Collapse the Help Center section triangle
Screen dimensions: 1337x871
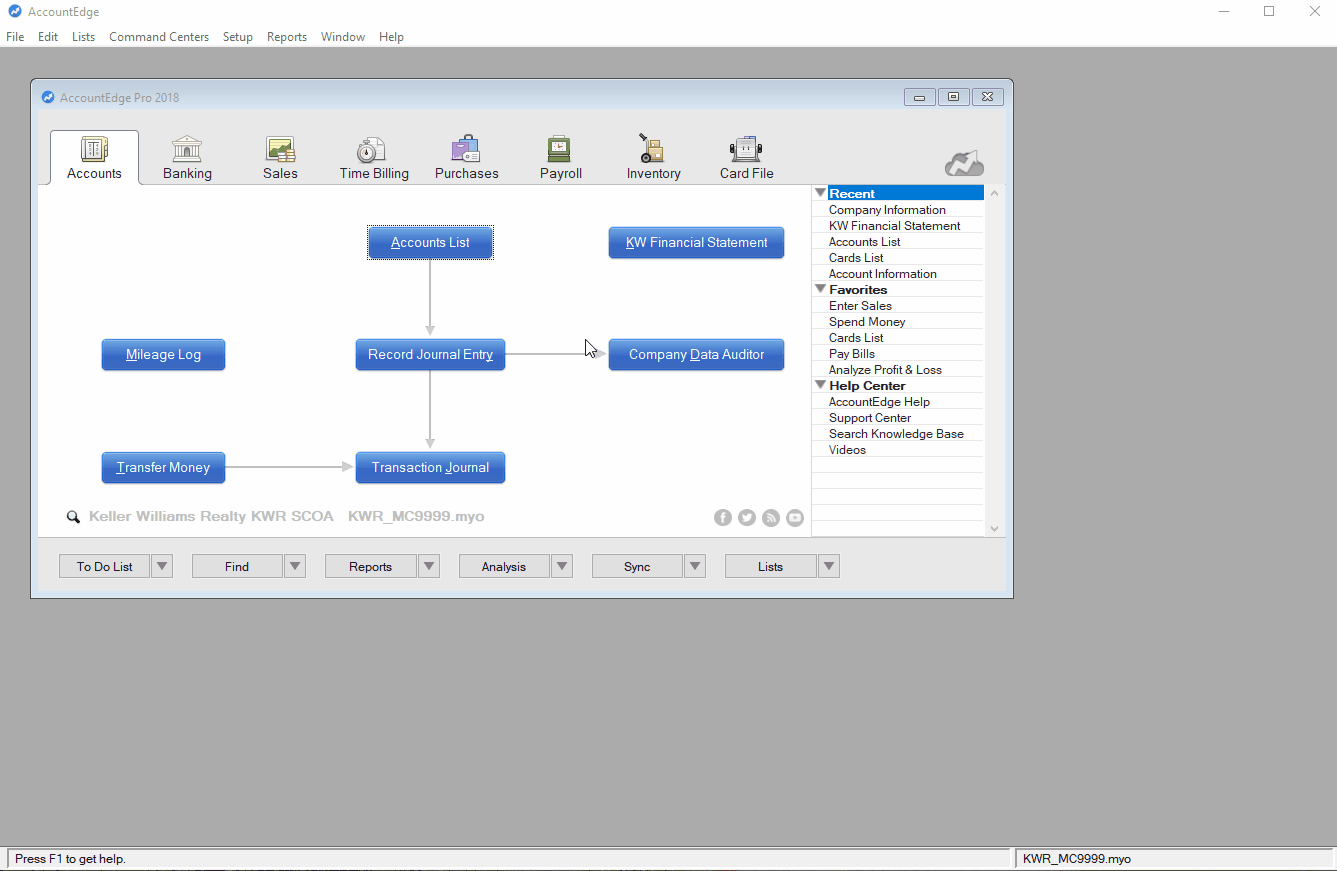pyautogui.click(x=820, y=385)
